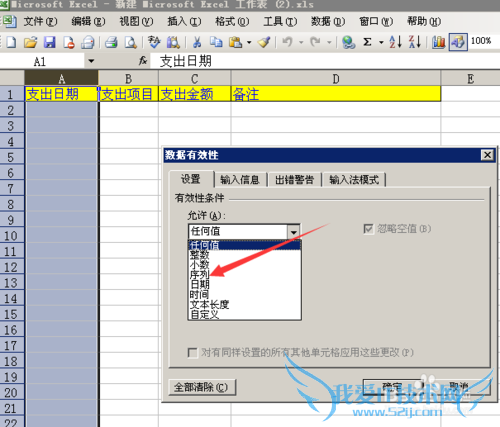Confirm with the 确定 button
Image resolution: width=500 pixels, height=427 pixels.
(392, 387)
